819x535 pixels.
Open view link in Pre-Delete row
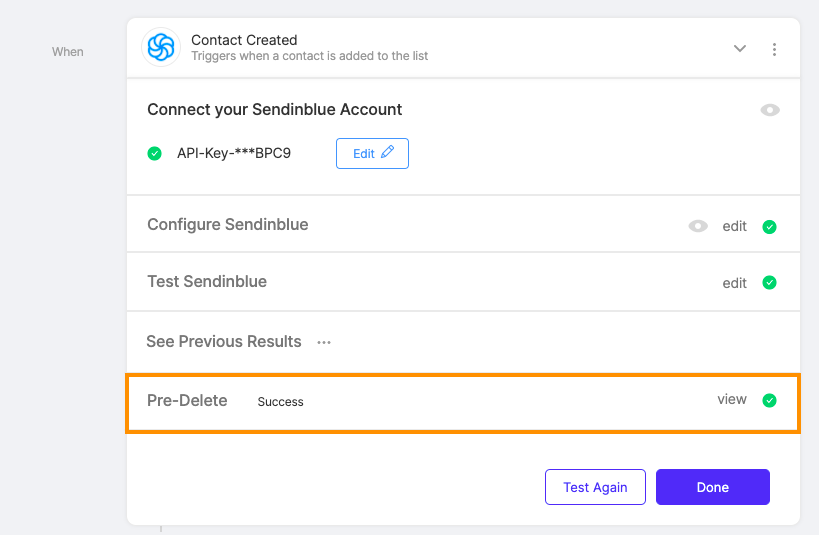(732, 399)
